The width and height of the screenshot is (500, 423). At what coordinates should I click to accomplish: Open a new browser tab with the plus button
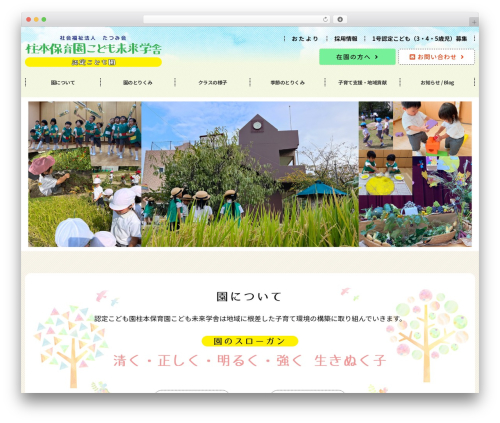click(474, 22)
